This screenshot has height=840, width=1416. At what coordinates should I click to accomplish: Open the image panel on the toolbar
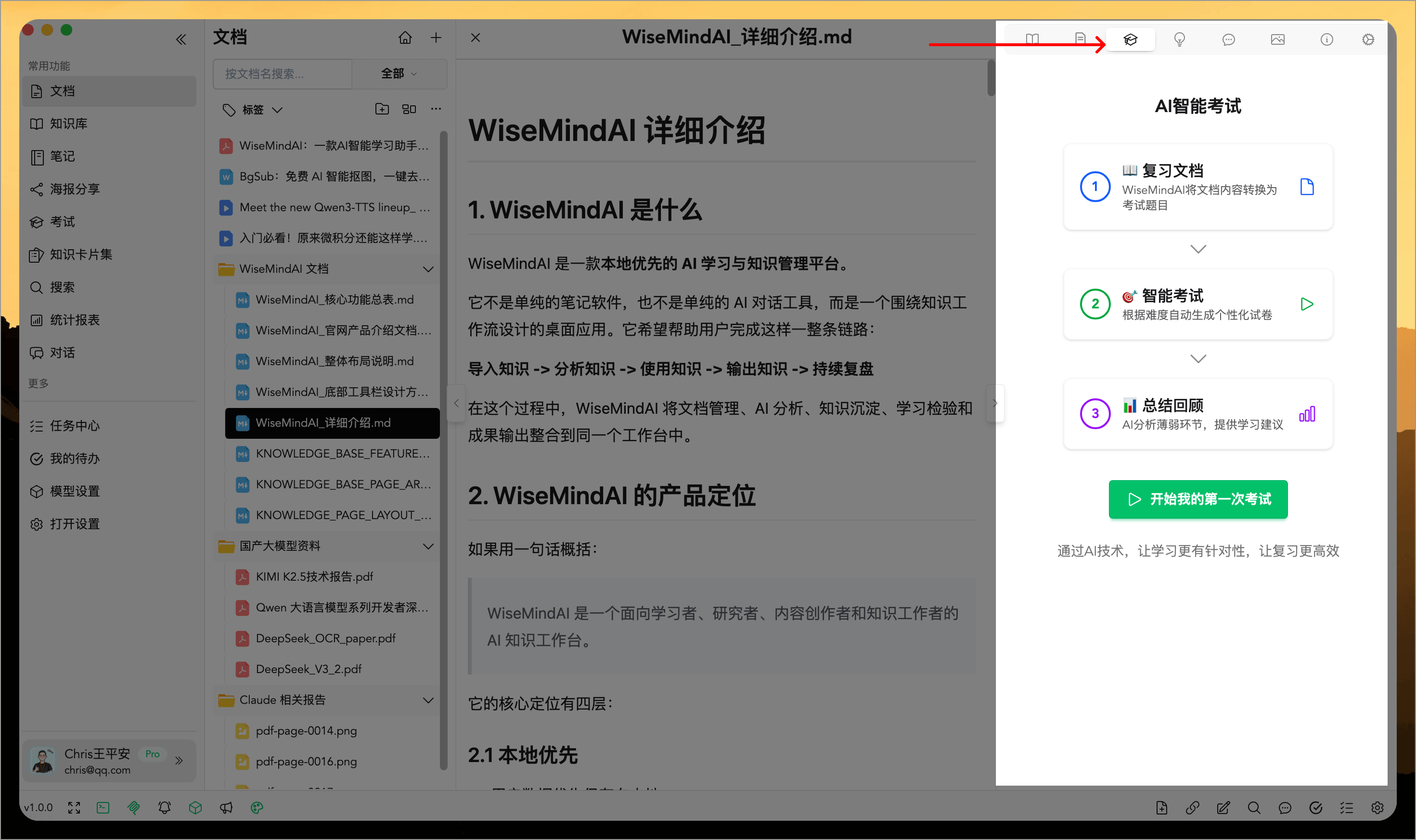[1278, 39]
